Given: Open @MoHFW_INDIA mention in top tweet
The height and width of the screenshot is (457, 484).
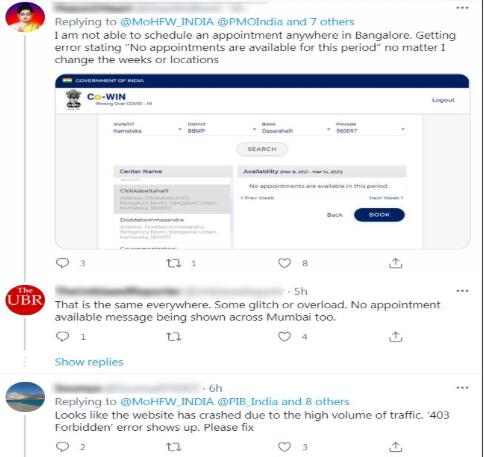Looking at the screenshot, I should coord(167,22).
